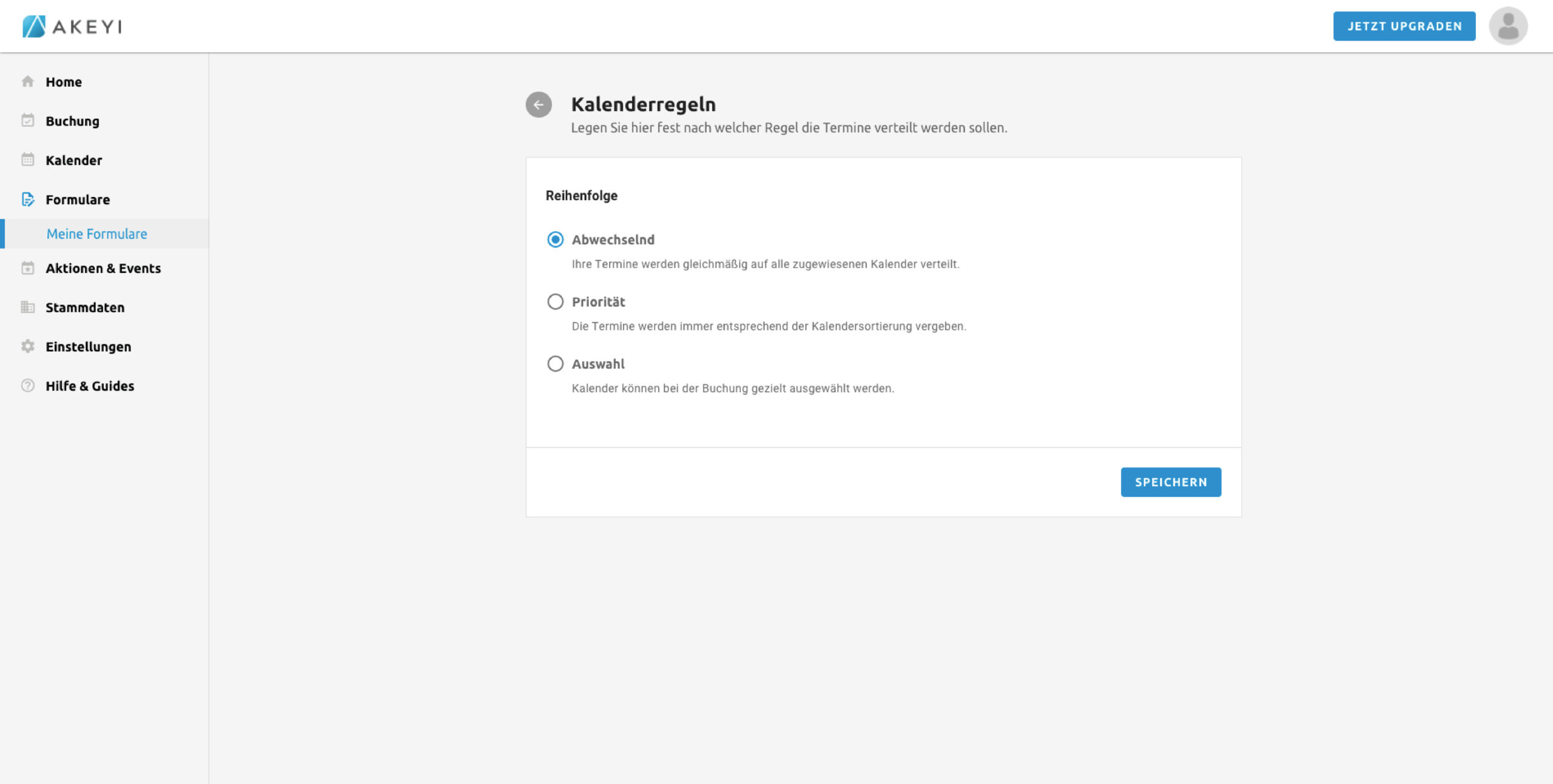Go to Stammdaten in sidebar
Screen dimensions: 1553x784
[85, 307]
